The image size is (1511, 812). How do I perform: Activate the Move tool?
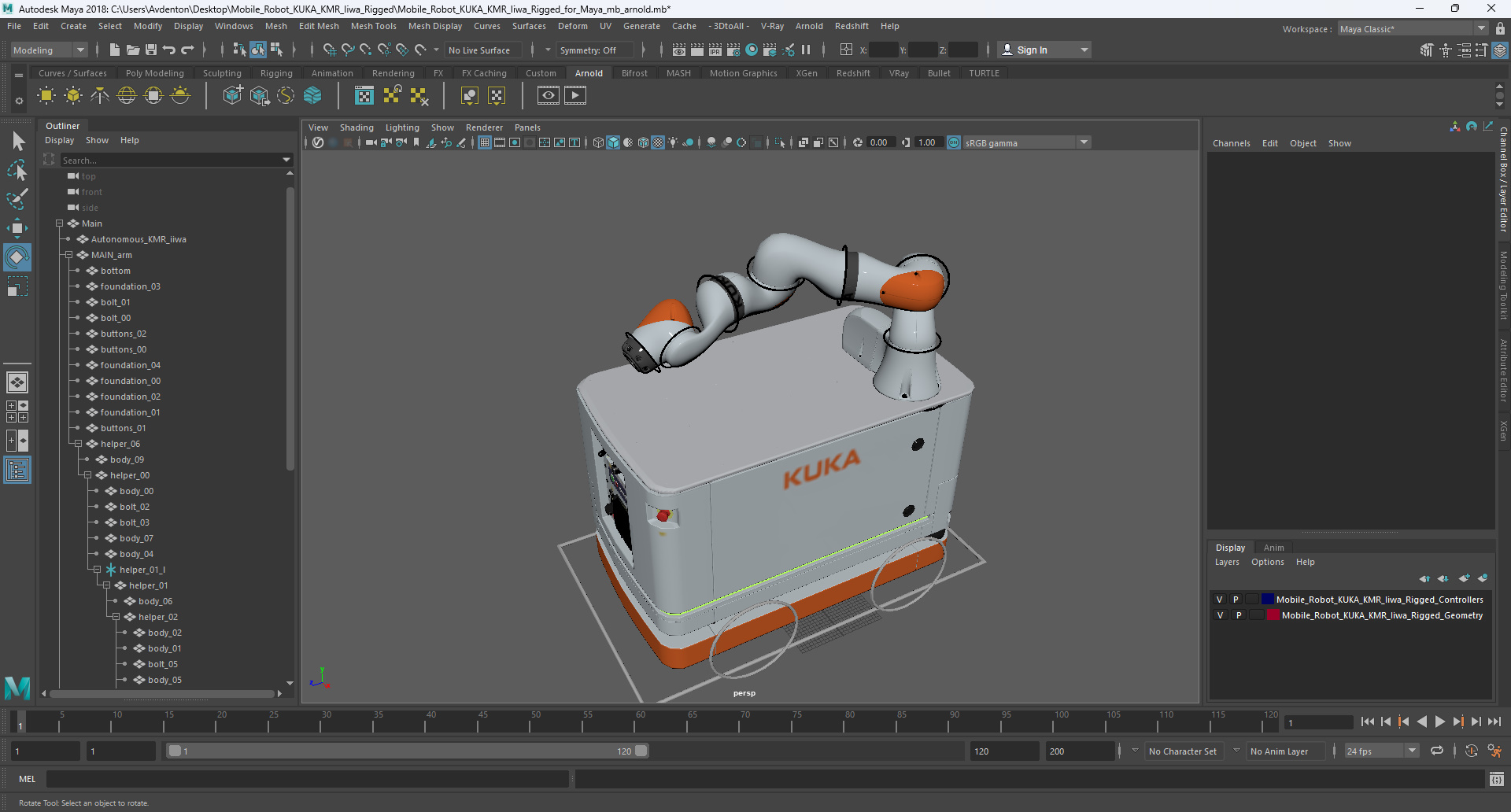[x=17, y=228]
